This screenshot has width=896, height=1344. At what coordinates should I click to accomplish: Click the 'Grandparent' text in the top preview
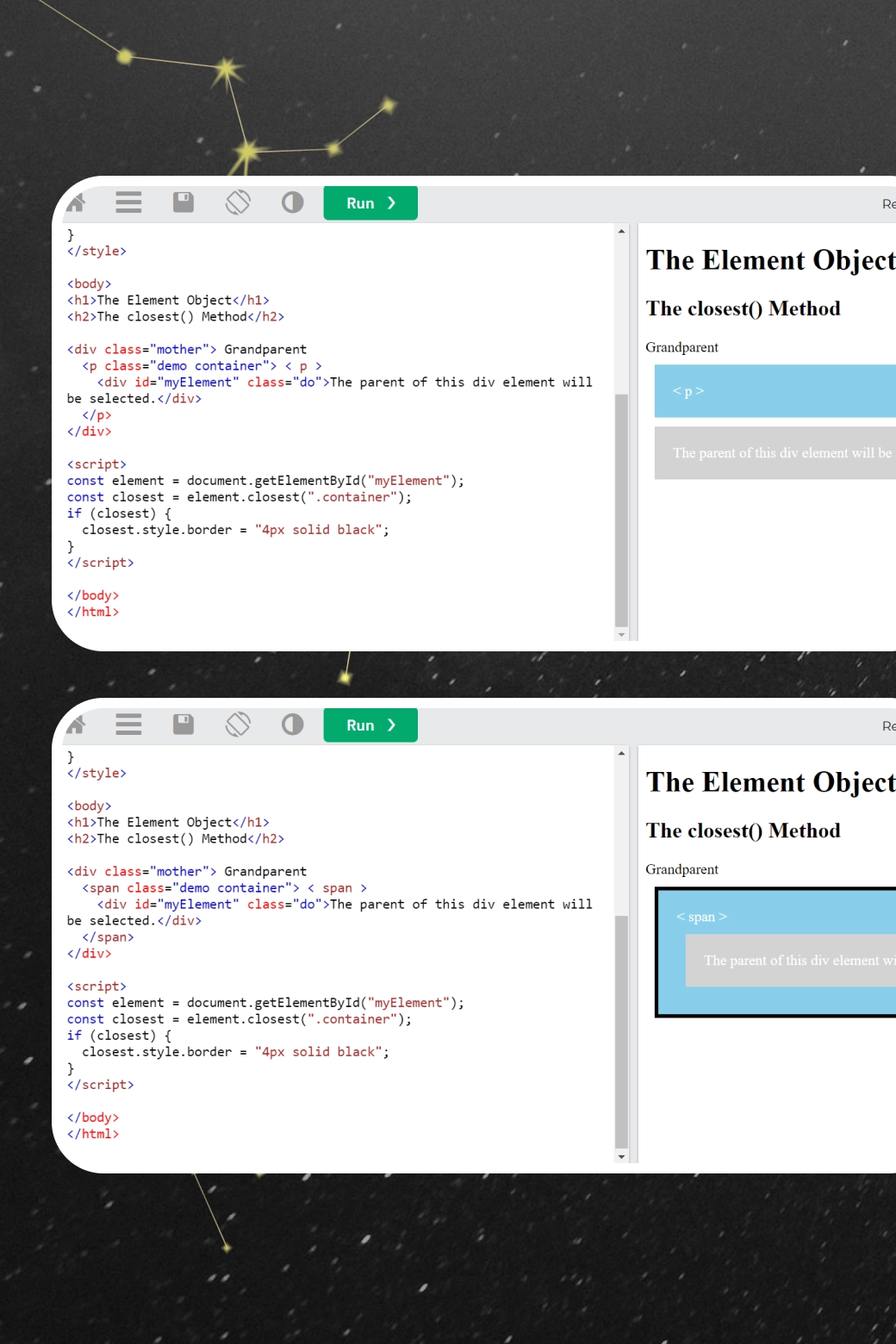(x=681, y=347)
